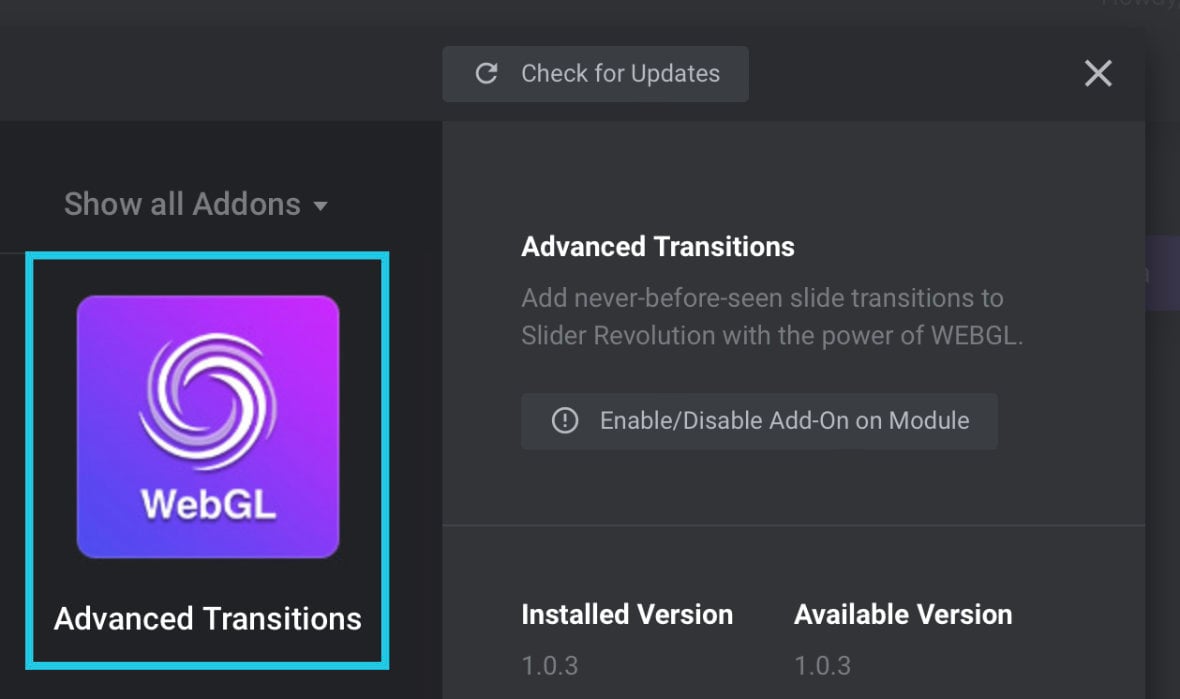The image size is (1180, 699).
Task: Click the exclamation circle info icon
Action: tap(564, 421)
